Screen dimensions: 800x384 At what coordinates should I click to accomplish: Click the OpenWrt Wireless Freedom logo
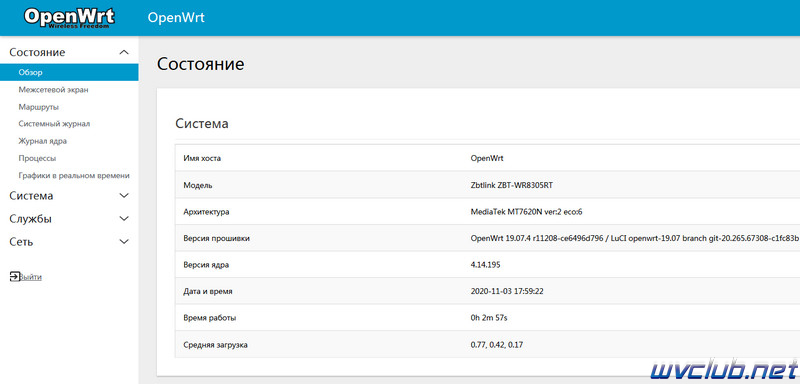[x=69, y=17]
